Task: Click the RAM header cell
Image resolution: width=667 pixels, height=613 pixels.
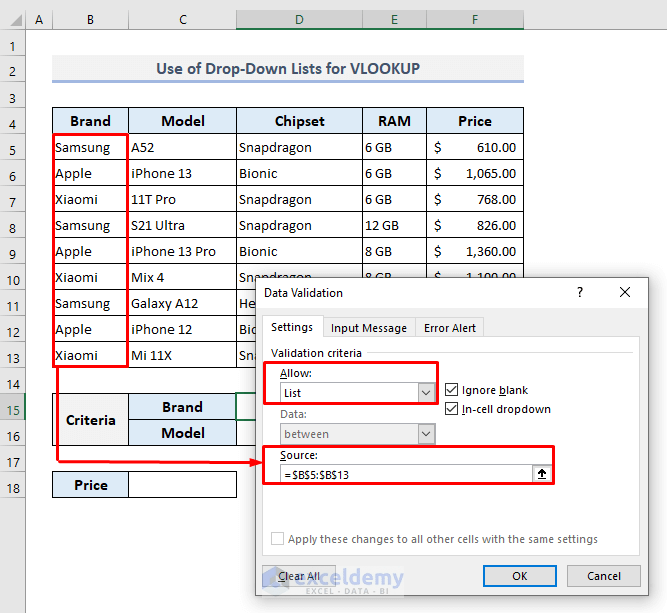Action: pyautogui.click(x=394, y=121)
